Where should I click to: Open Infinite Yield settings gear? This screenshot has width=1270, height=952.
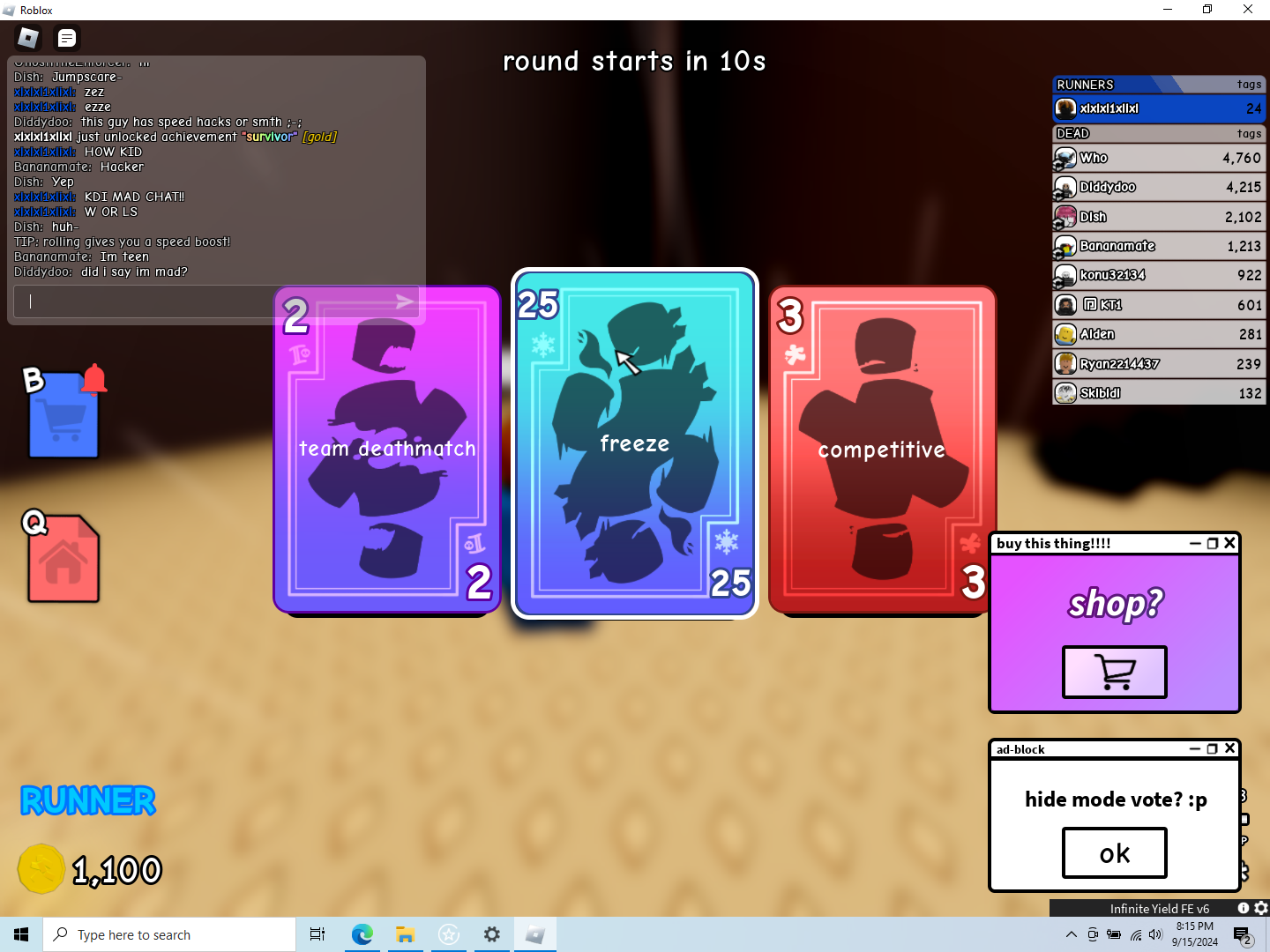pos(1261,908)
